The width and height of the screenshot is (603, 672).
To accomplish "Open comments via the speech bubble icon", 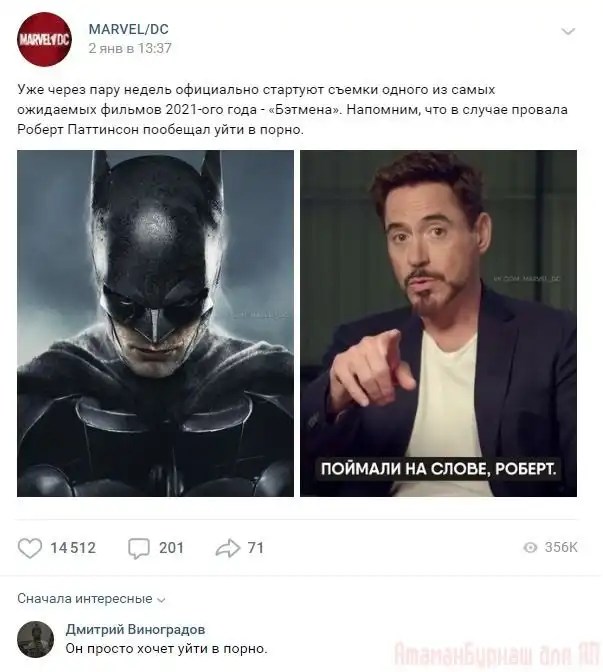I will coord(139,548).
